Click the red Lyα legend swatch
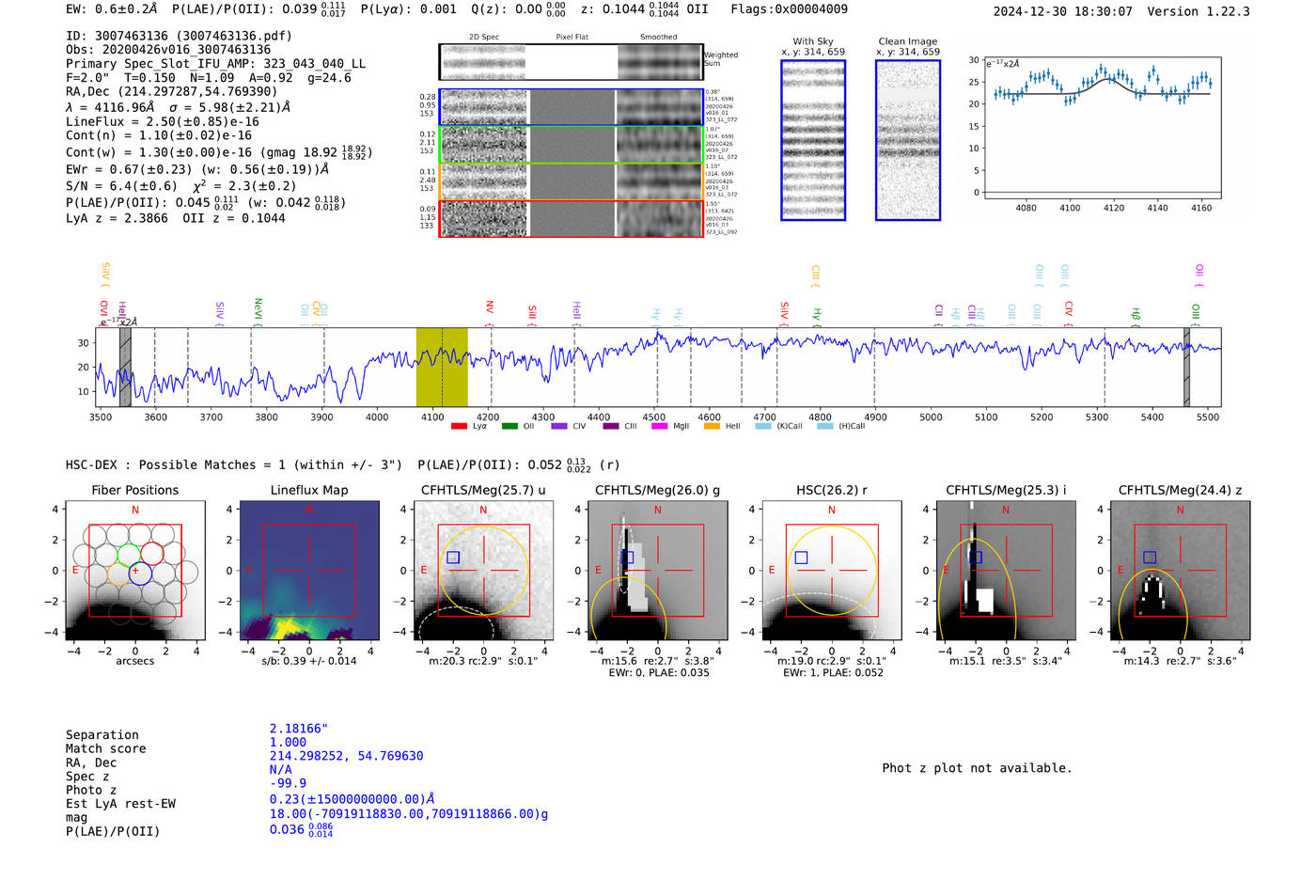Image resolution: width=1316 pixels, height=896 pixels. coord(459,426)
